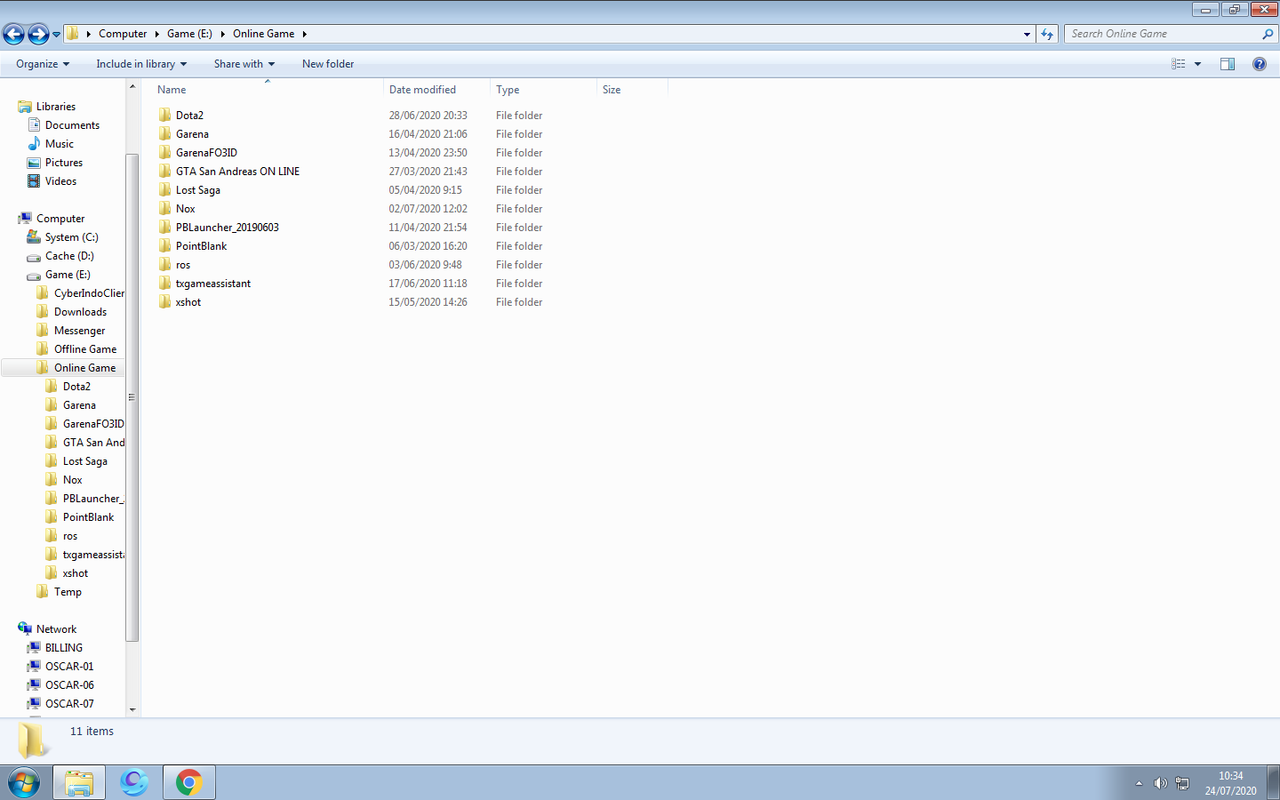
Task: Select the Nox folder icon in file list
Action: (165, 209)
